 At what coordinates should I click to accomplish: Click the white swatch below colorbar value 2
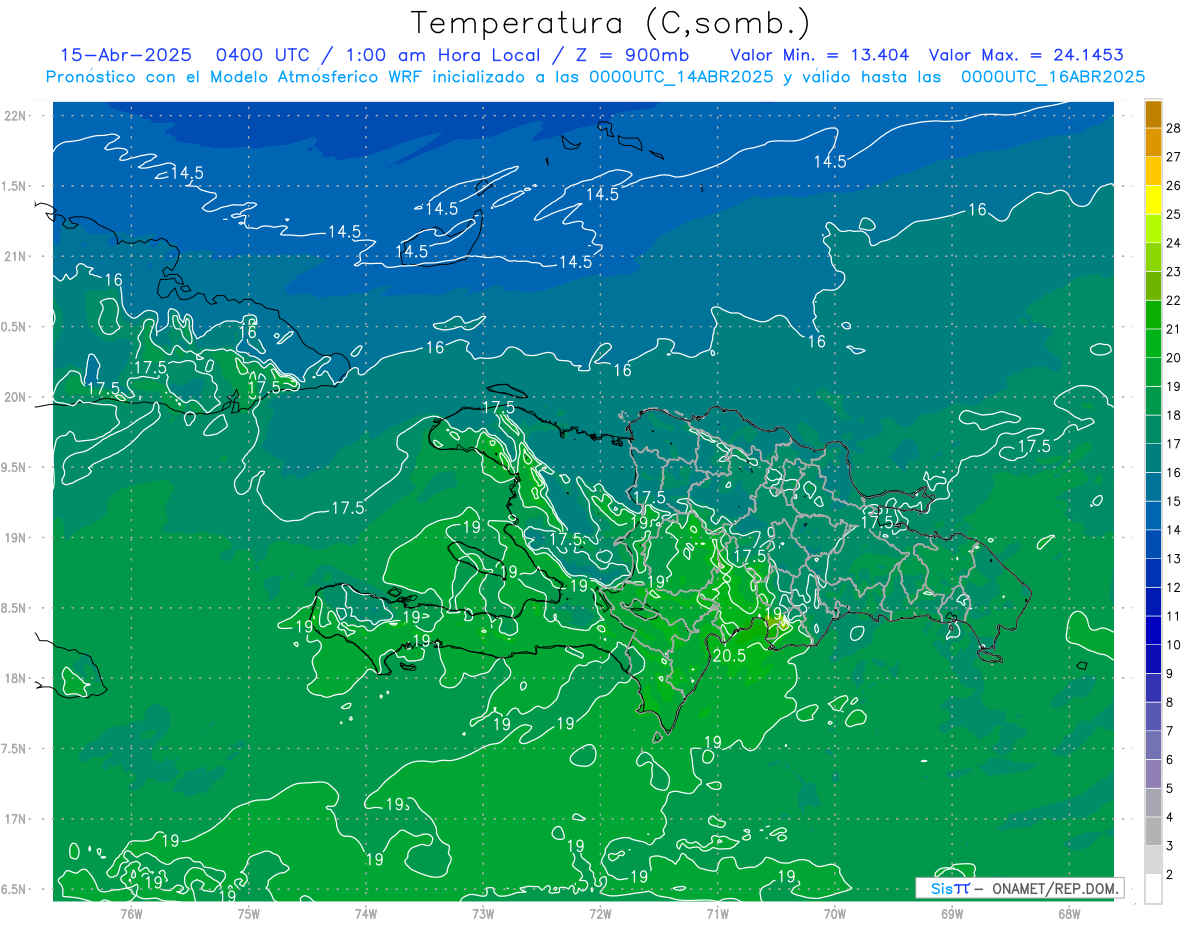[x=1153, y=889]
